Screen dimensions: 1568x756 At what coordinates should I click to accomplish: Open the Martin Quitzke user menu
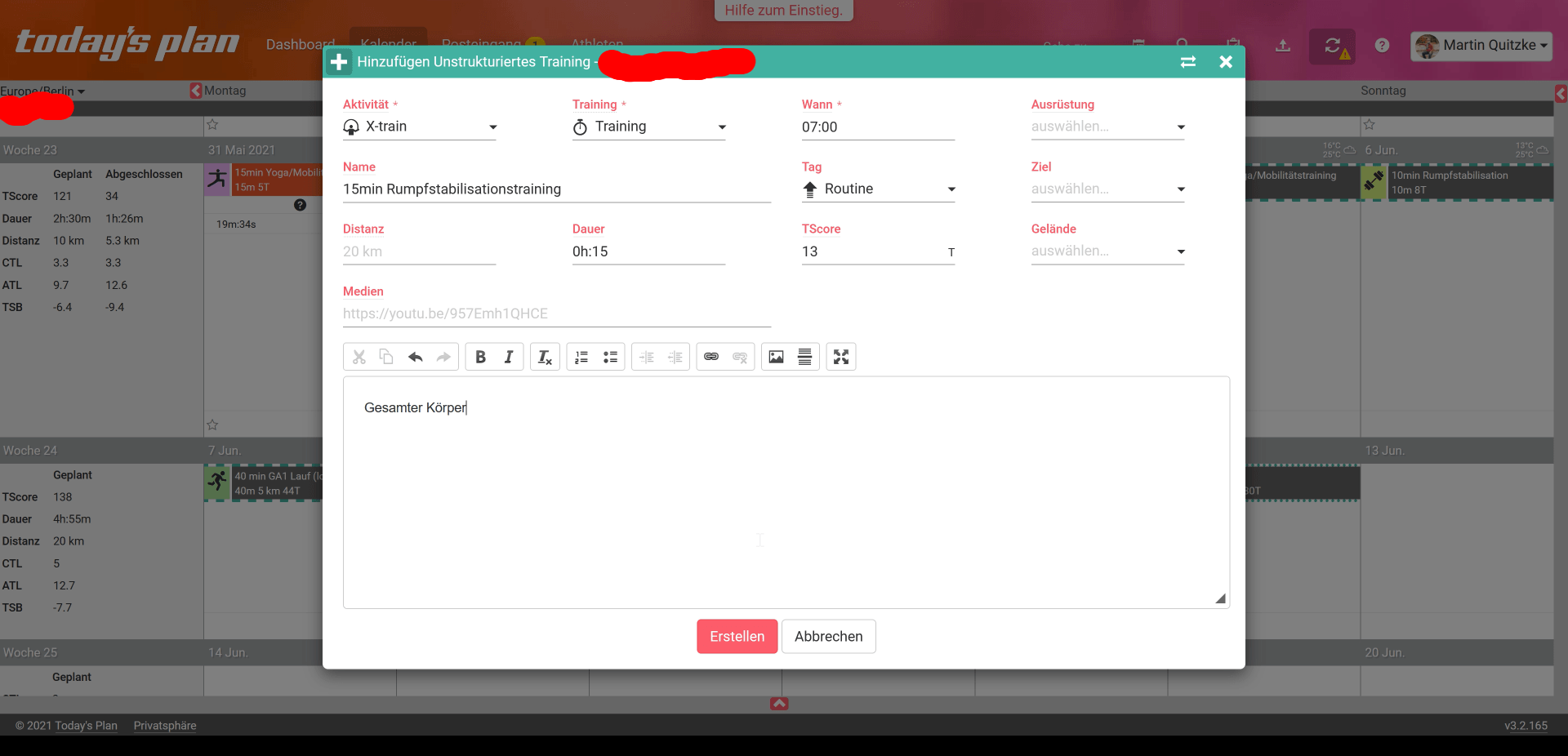tap(1481, 46)
